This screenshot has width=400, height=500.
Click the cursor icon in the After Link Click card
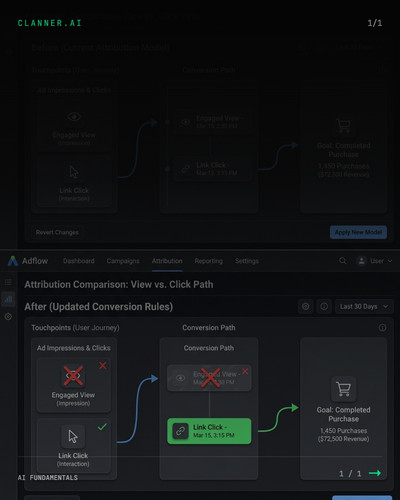click(73, 436)
